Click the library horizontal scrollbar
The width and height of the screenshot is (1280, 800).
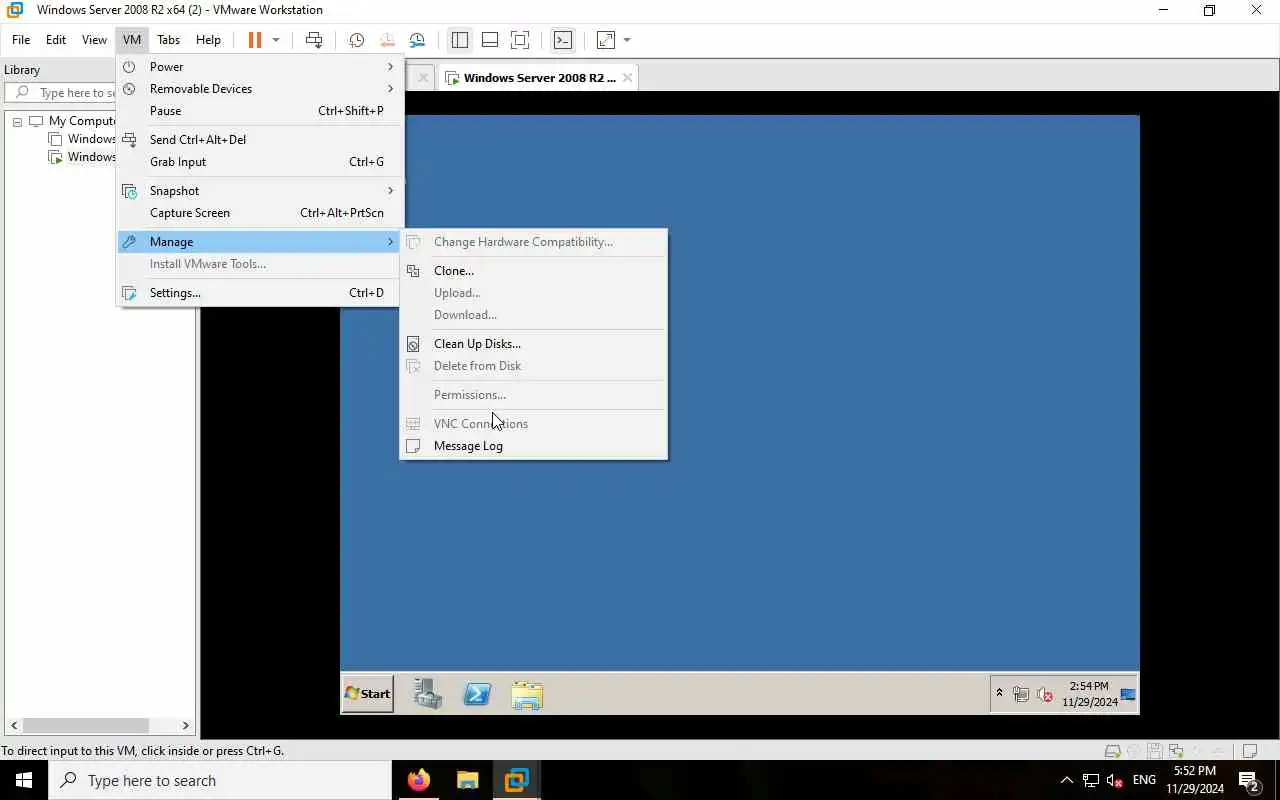click(85, 726)
